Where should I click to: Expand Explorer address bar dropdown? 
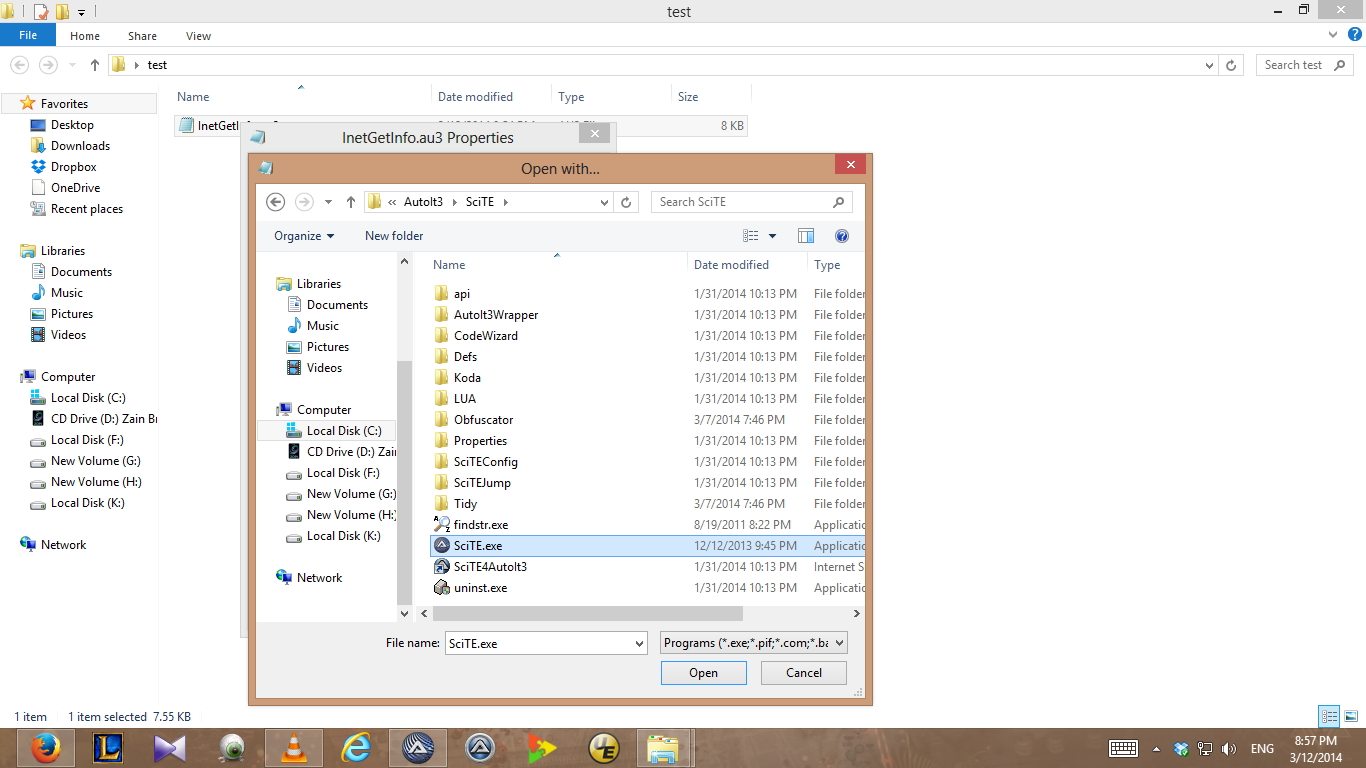tap(1210, 65)
